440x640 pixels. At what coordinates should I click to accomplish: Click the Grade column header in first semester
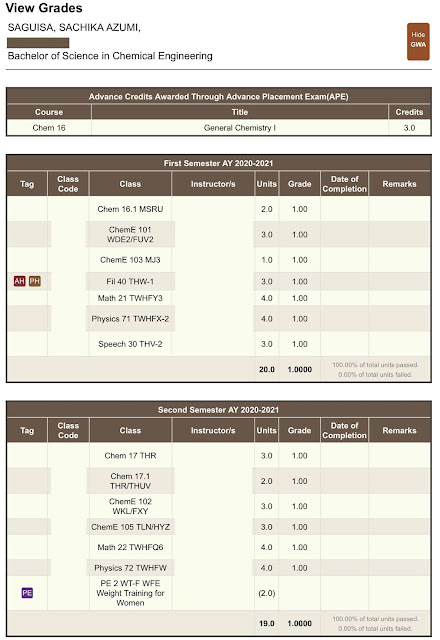point(300,184)
